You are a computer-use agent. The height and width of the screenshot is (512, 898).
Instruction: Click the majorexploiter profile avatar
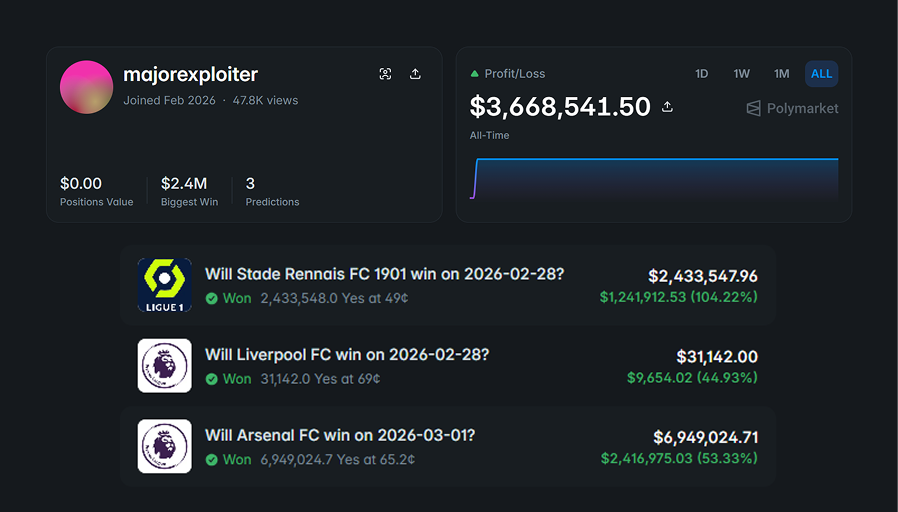coord(87,87)
